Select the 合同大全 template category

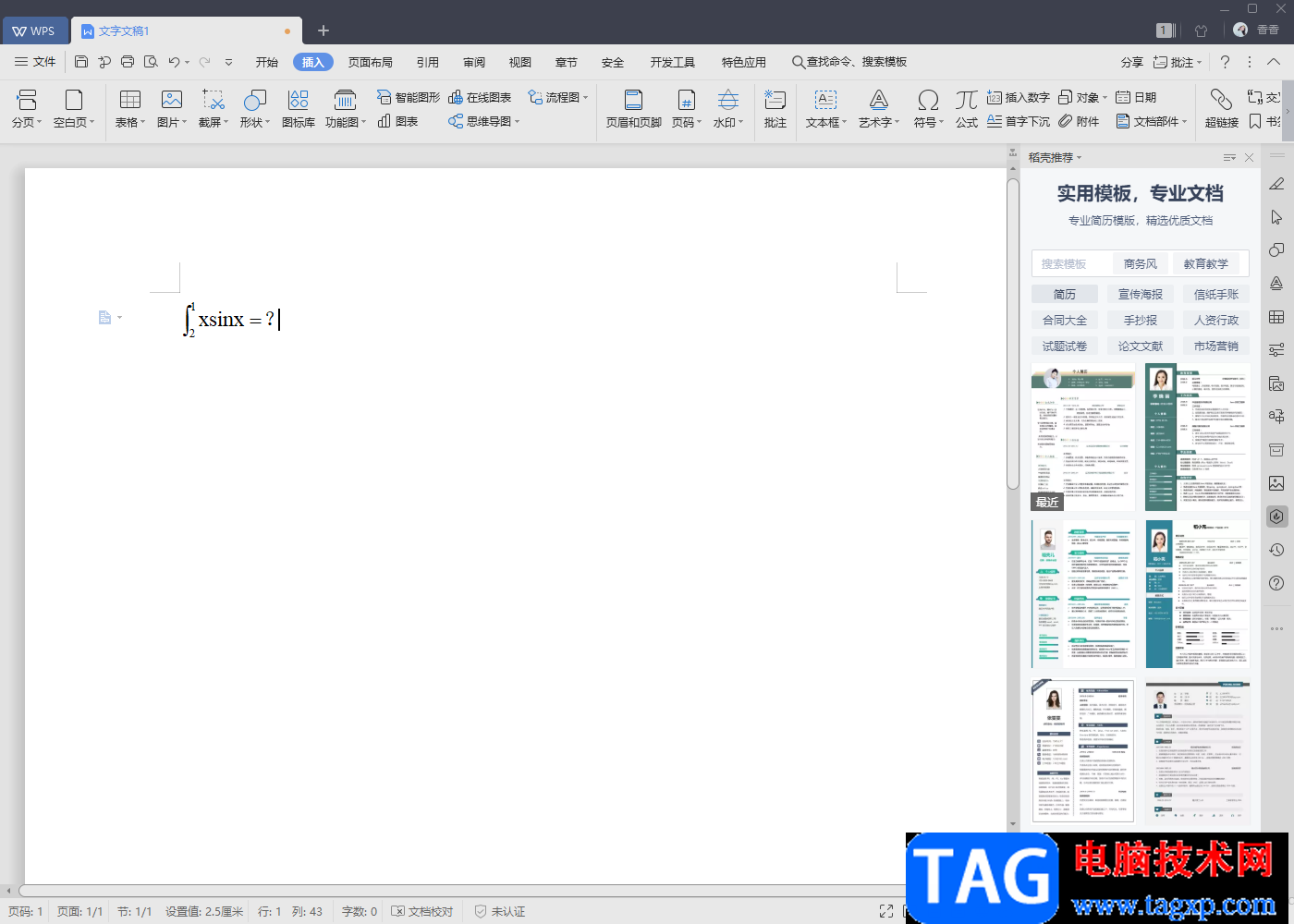tap(1065, 320)
